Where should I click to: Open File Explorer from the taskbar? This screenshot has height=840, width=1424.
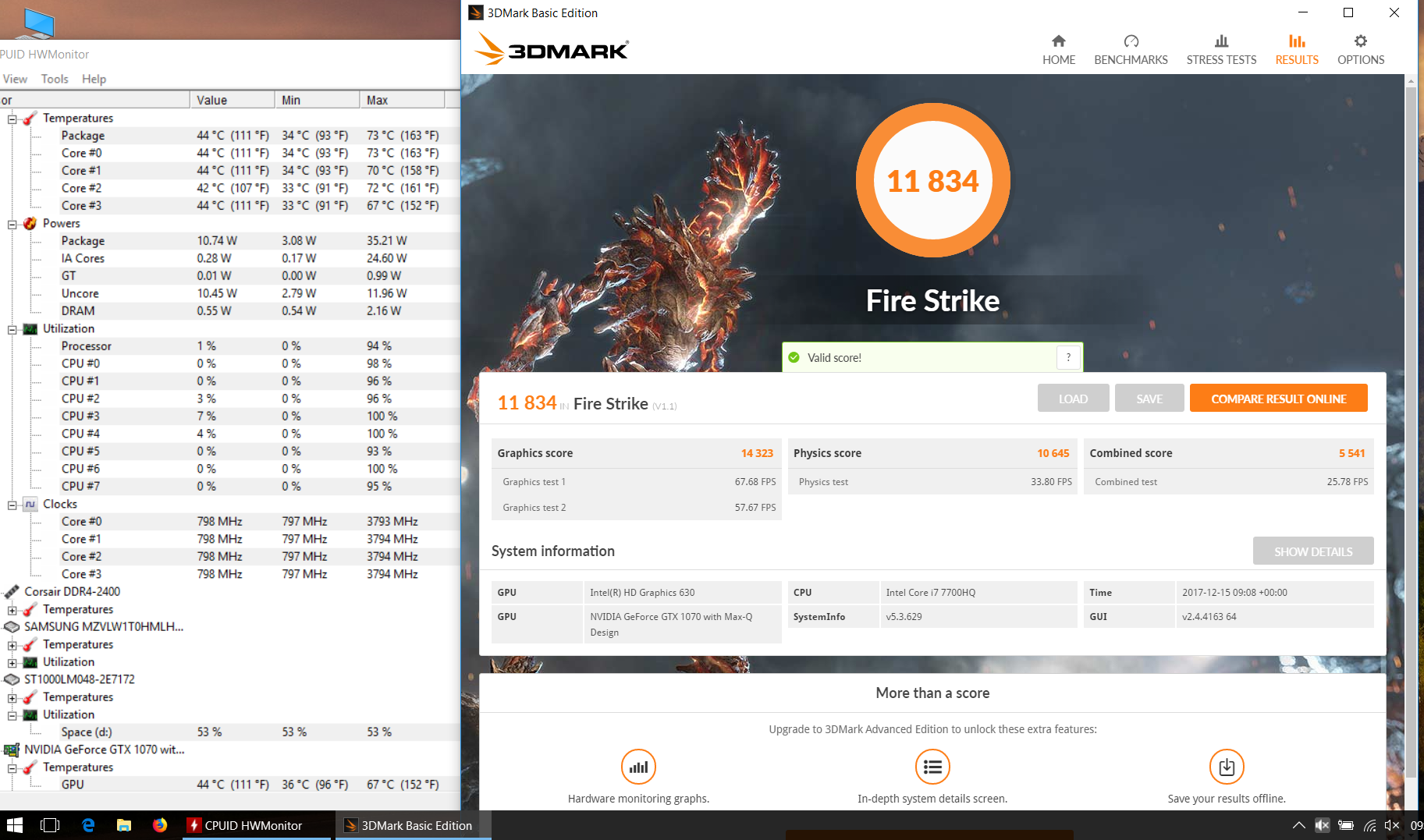[123, 825]
